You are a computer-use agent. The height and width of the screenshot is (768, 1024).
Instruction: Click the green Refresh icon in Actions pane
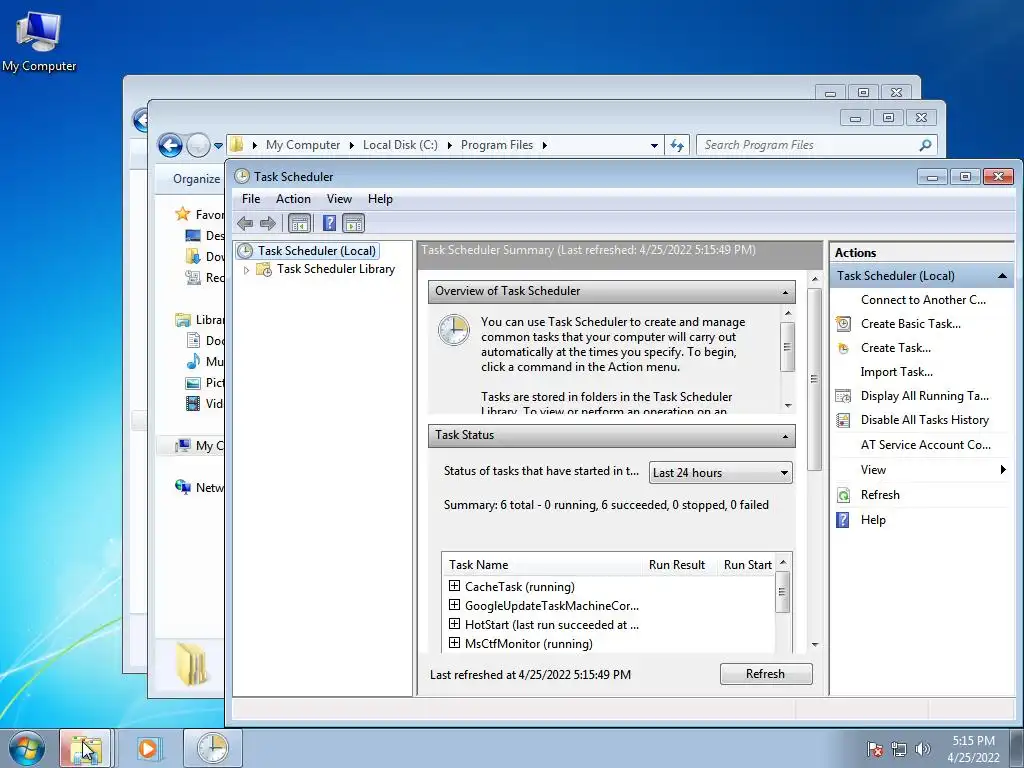point(843,495)
